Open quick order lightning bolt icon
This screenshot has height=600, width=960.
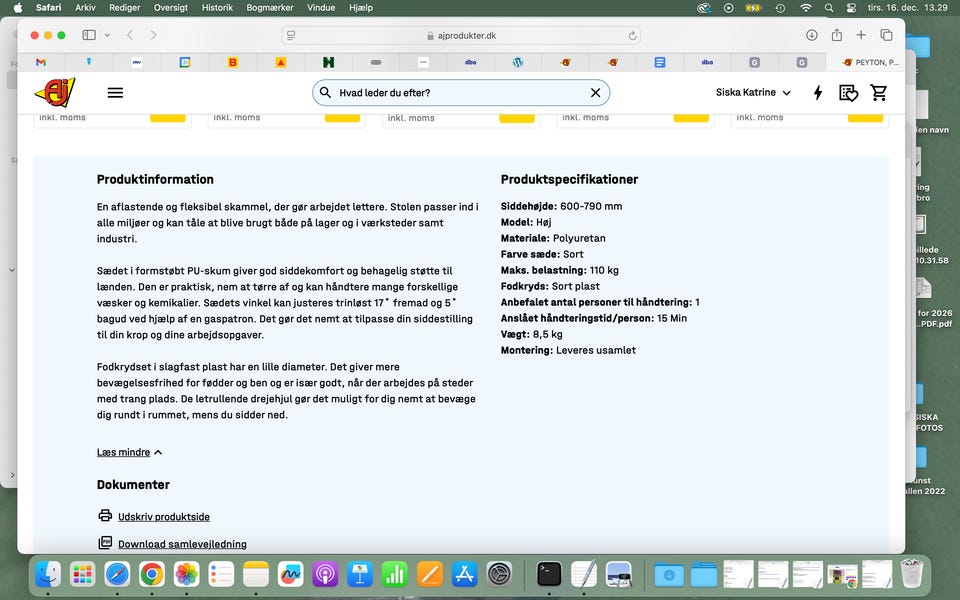(817, 92)
